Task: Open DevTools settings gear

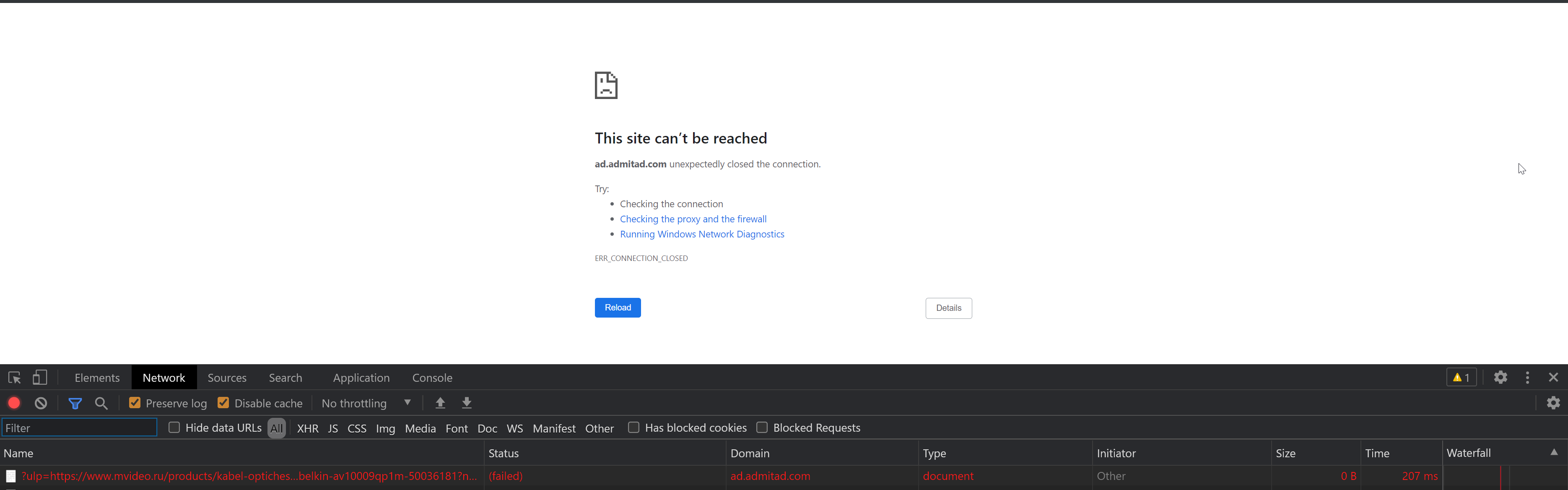Action: 1501,377
